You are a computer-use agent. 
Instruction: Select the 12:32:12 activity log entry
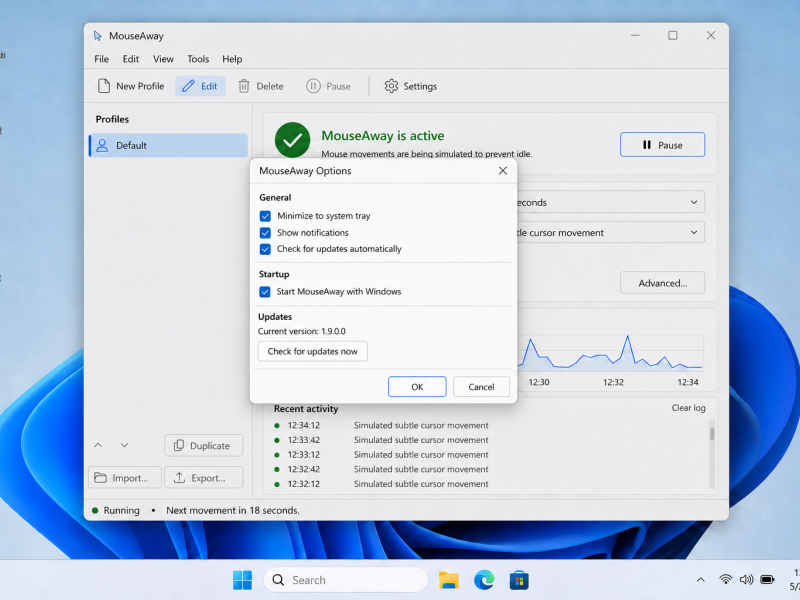[382, 484]
